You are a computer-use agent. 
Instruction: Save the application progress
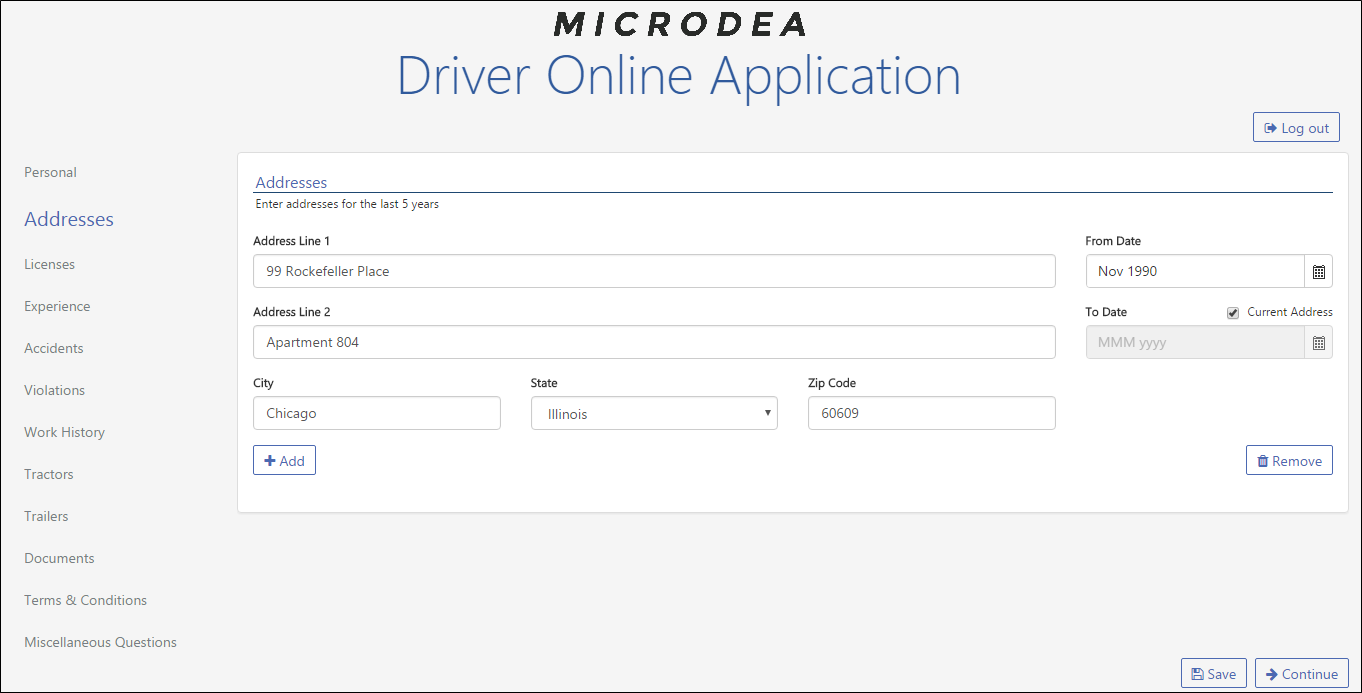(x=1214, y=673)
